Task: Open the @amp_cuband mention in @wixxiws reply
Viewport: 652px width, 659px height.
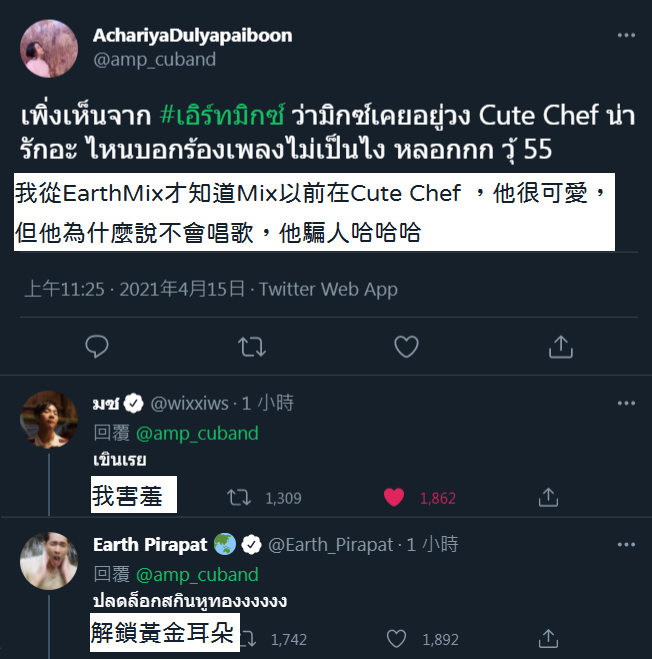Action: [x=197, y=433]
